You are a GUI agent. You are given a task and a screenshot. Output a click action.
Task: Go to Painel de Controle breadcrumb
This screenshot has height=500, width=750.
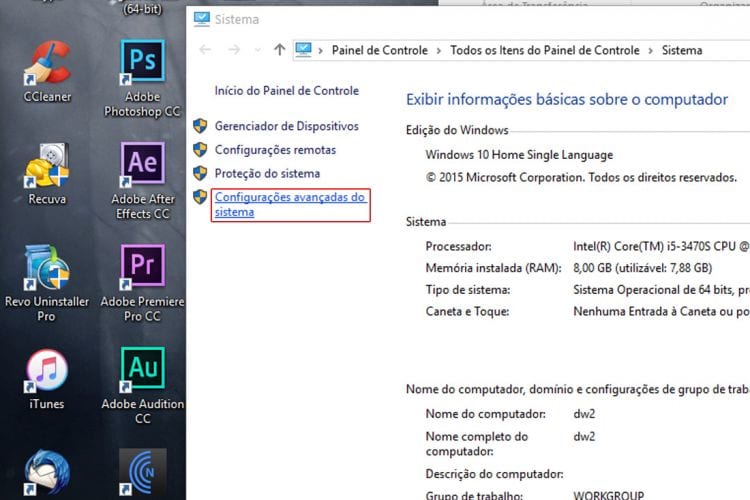(380, 50)
